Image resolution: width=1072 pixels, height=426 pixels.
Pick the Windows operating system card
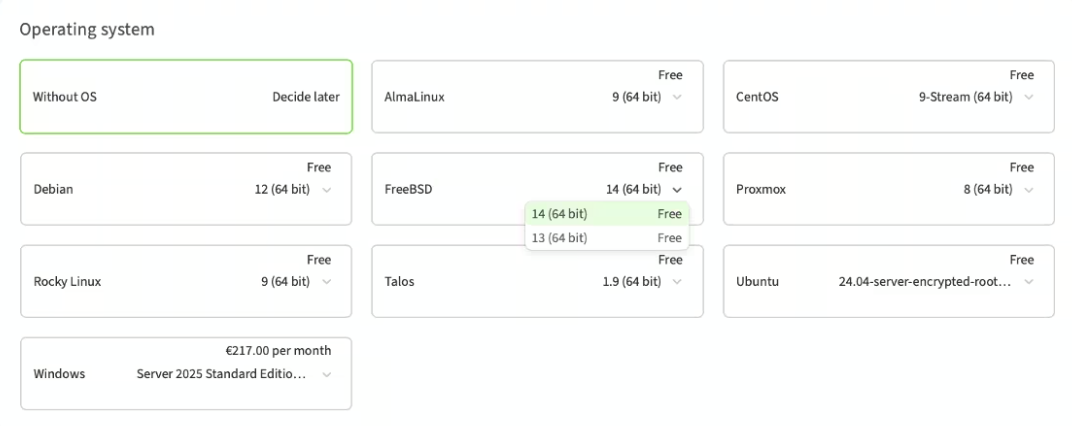(x=80, y=374)
